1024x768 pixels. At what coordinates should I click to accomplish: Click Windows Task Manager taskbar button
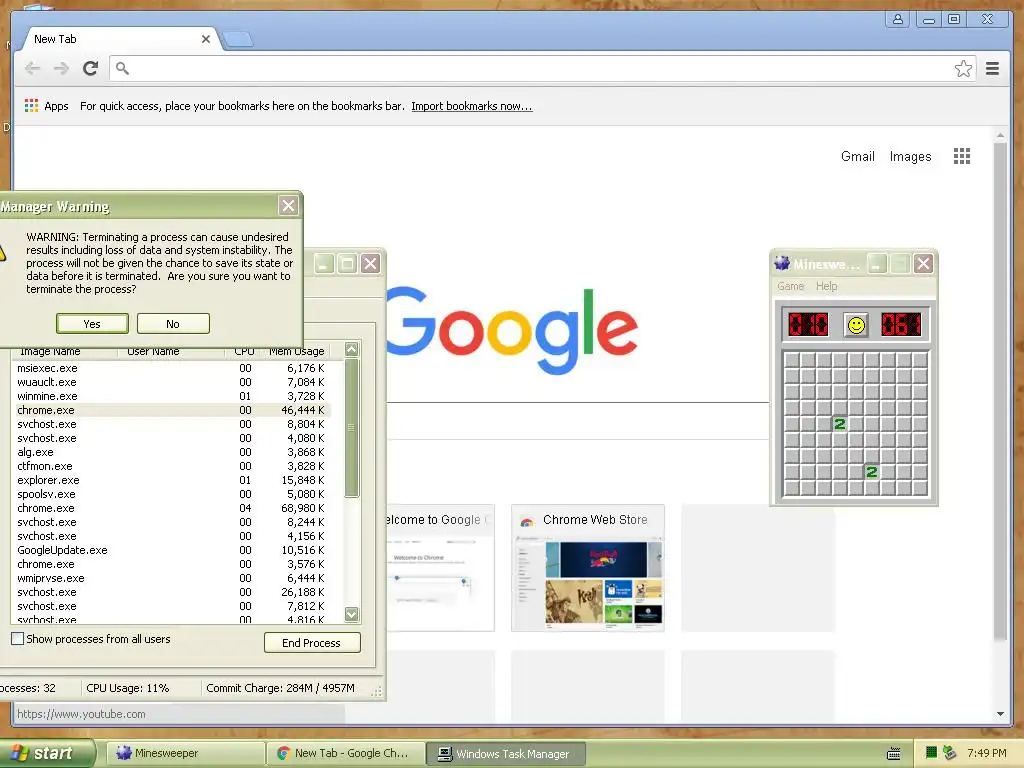click(x=506, y=754)
